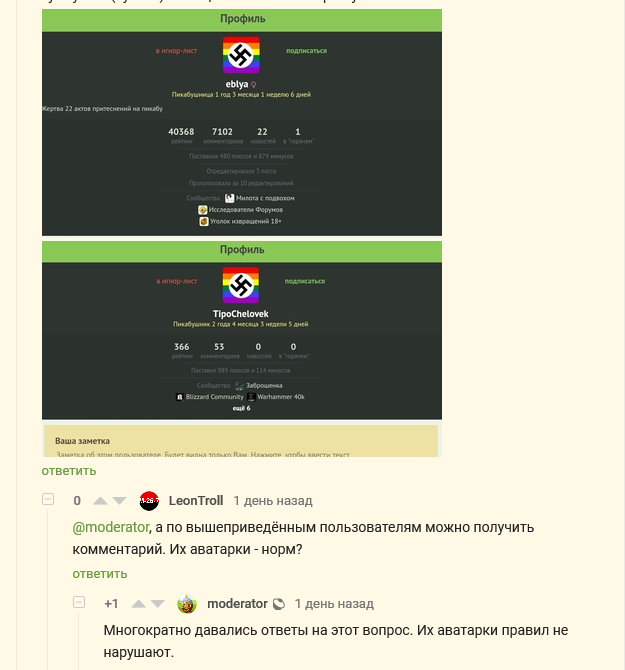The width and height of the screenshot is (625, 670).
Task: Click LeonTroll's comment timestamp
Action: [x=273, y=501]
